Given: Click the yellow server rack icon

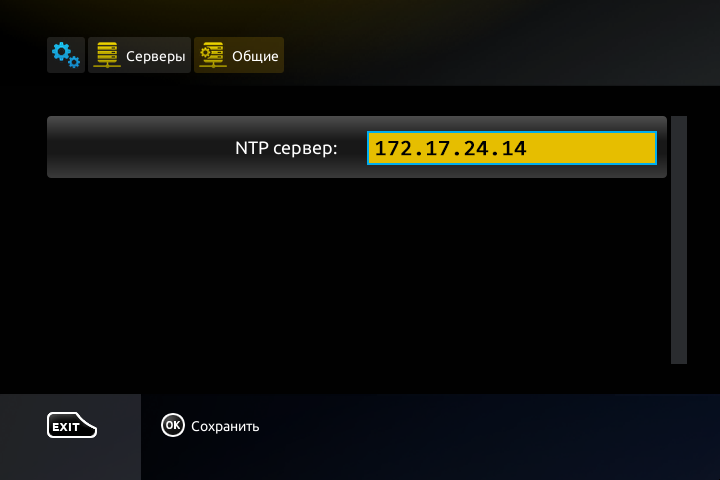Looking at the screenshot, I should click(107, 55).
